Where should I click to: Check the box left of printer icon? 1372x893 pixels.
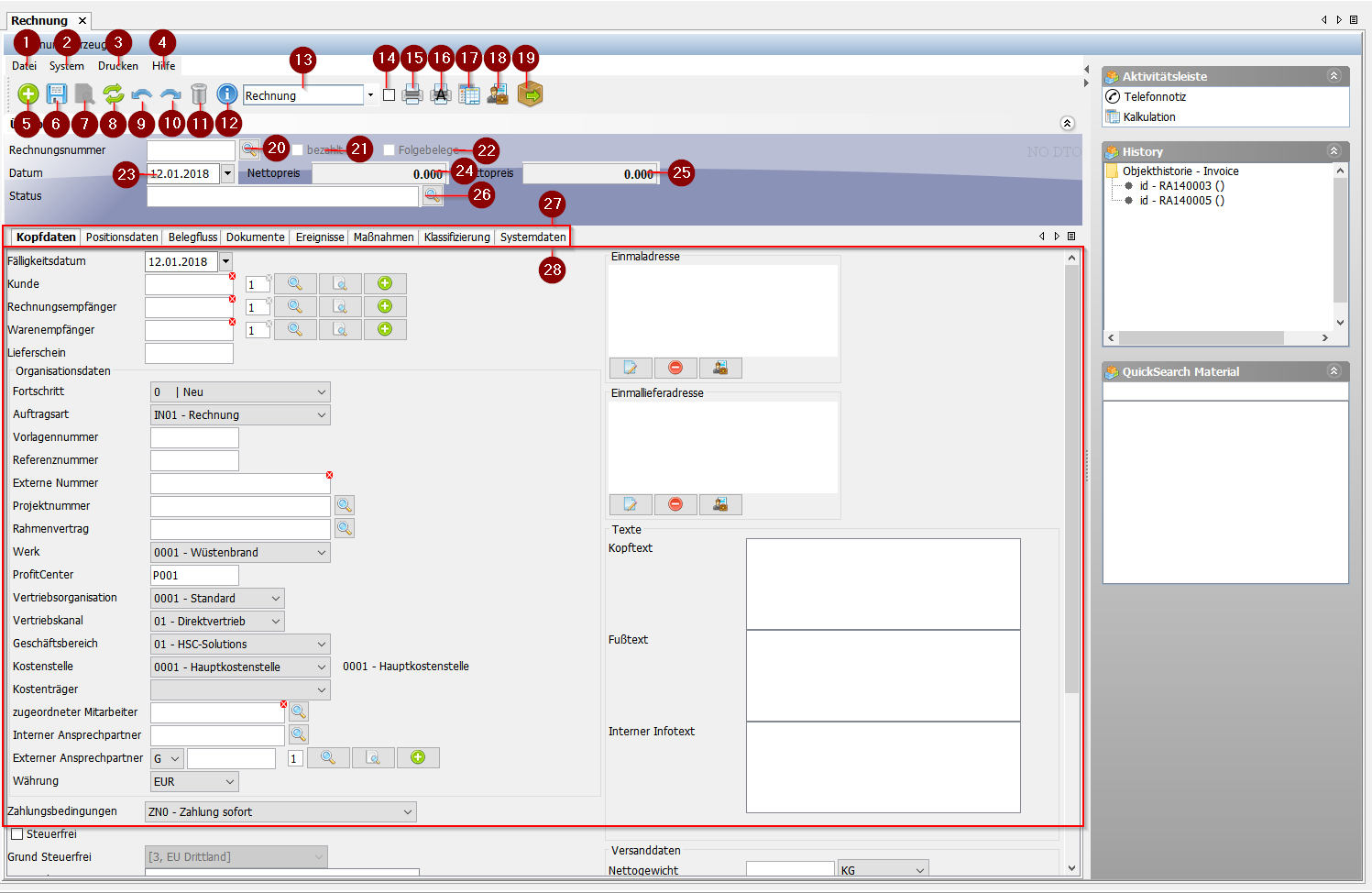tap(389, 94)
